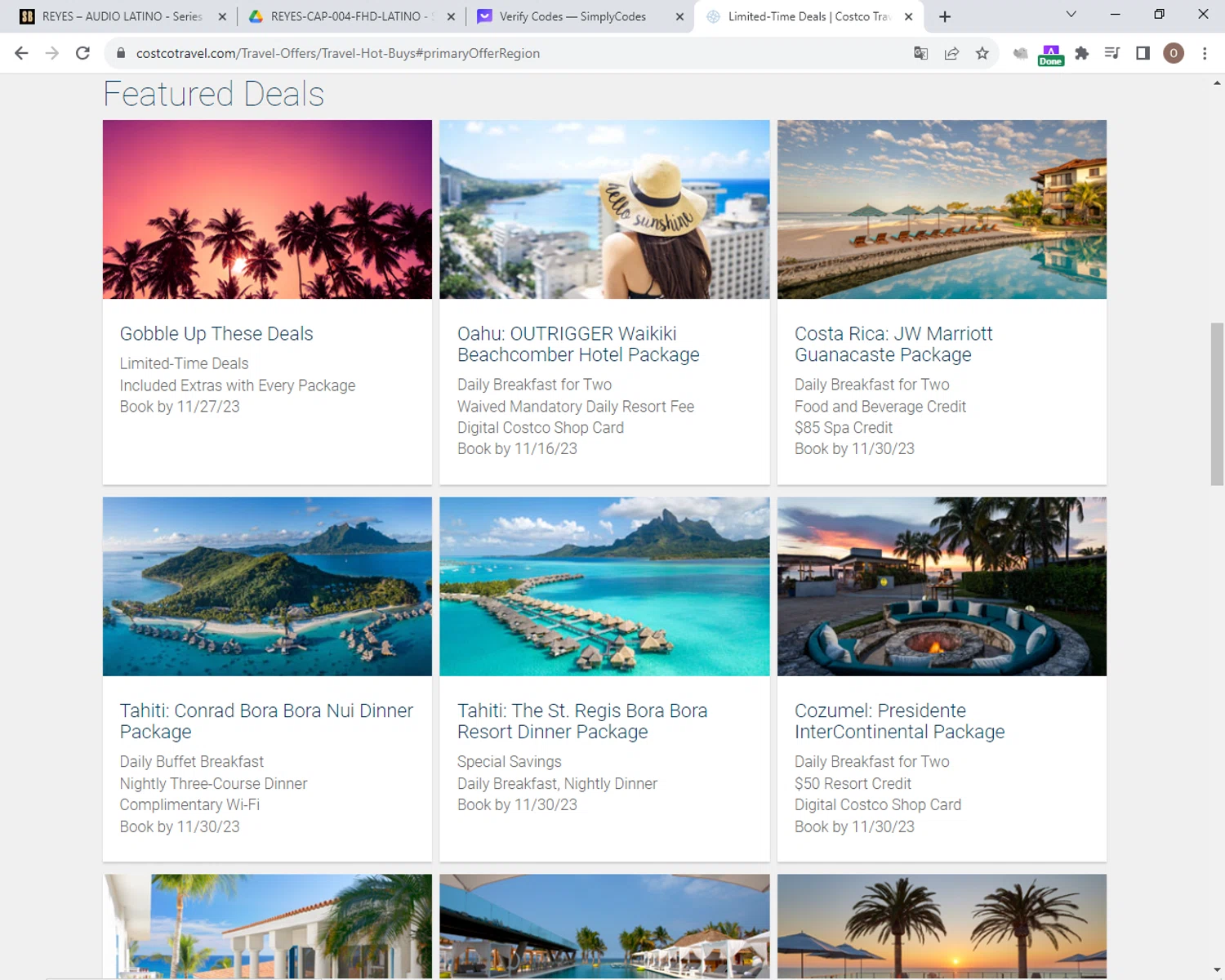Viewport: 1225px width, 980px height.
Task: Click the Daily Buffet Breakfast text
Action: (192, 762)
